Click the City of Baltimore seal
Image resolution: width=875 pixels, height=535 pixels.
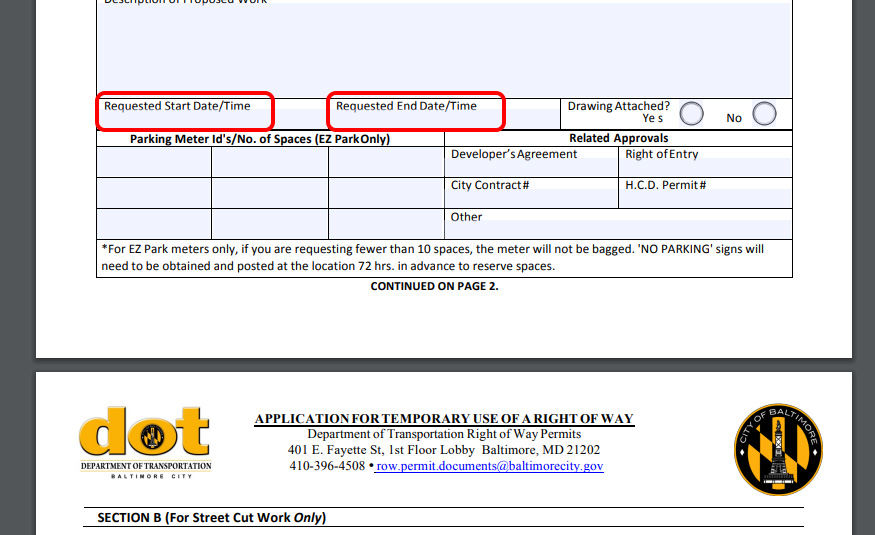778,450
